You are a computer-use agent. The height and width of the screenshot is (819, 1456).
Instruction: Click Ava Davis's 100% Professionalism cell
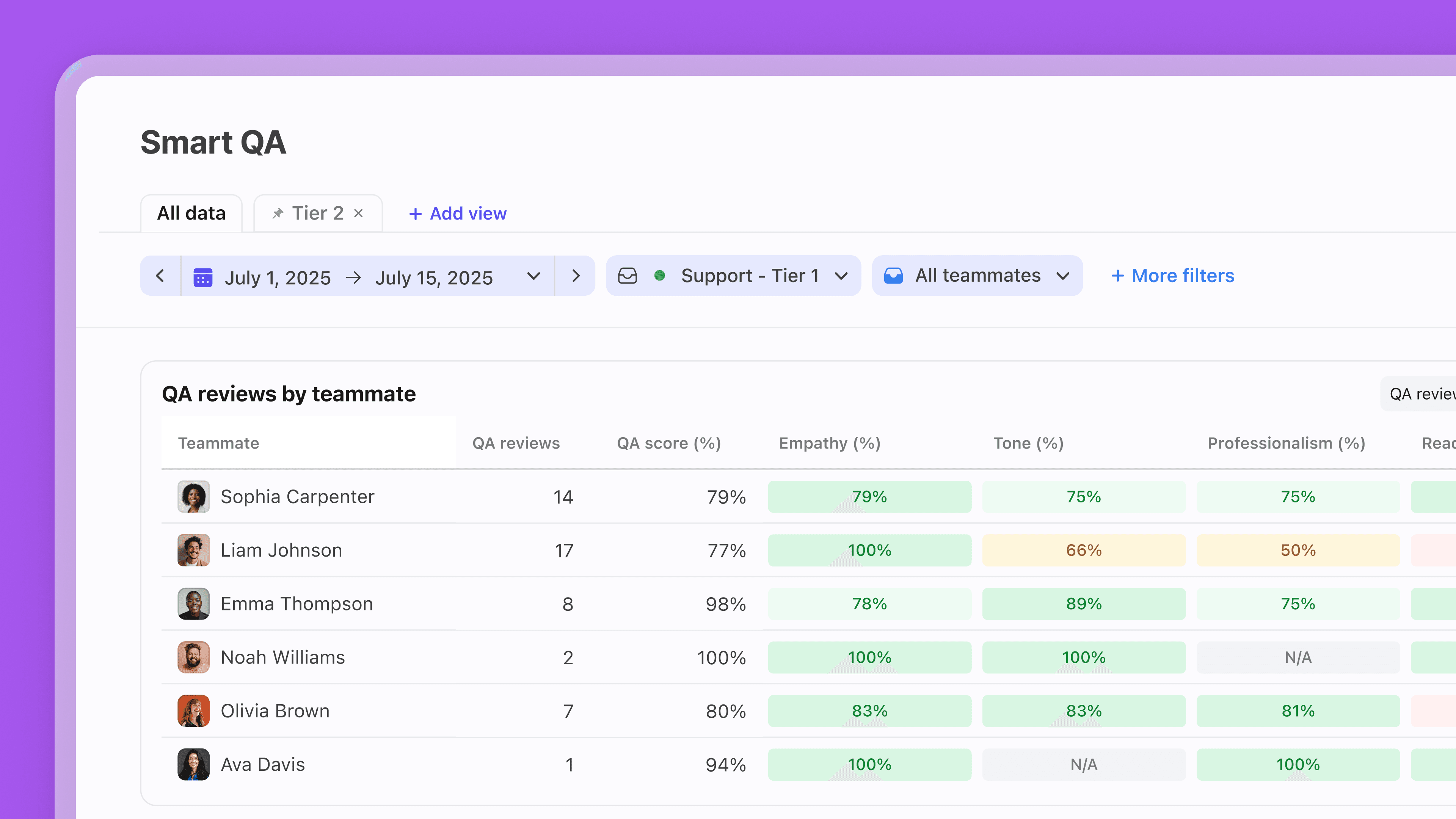1298,765
